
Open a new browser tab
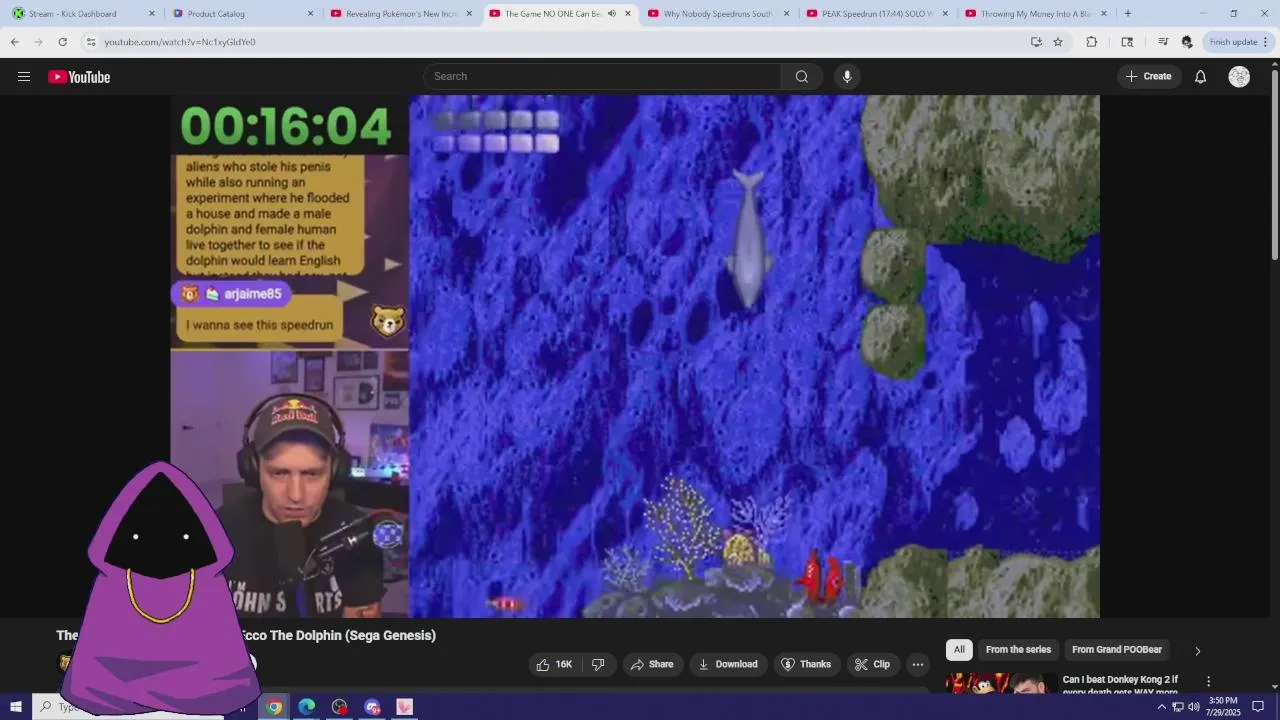pos(1128,14)
